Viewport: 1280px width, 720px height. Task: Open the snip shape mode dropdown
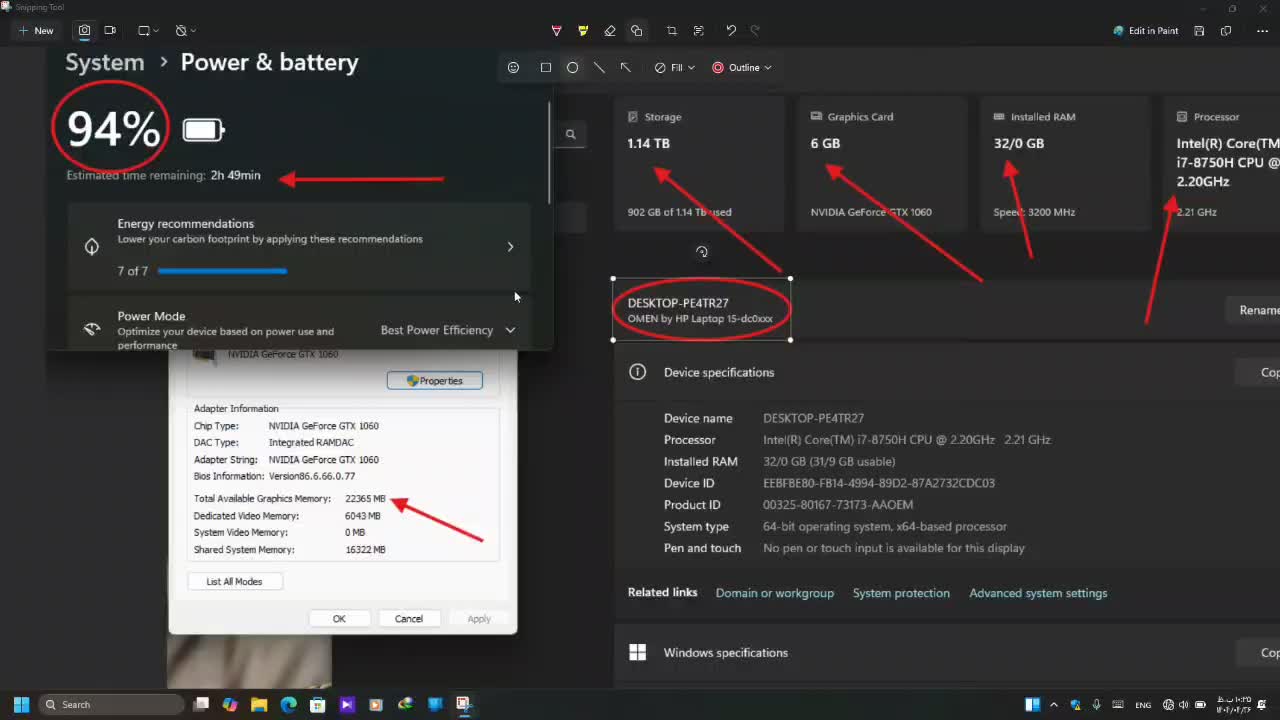coord(149,31)
